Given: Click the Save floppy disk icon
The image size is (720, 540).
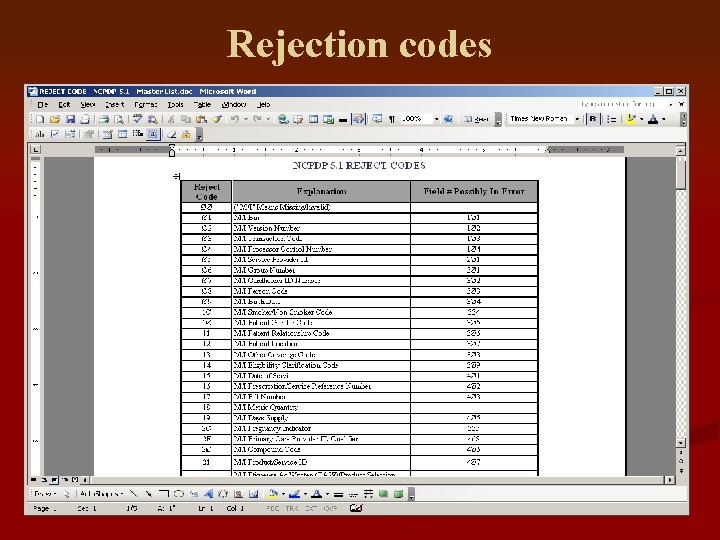Looking at the screenshot, I should pyautogui.click(x=70, y=119).
